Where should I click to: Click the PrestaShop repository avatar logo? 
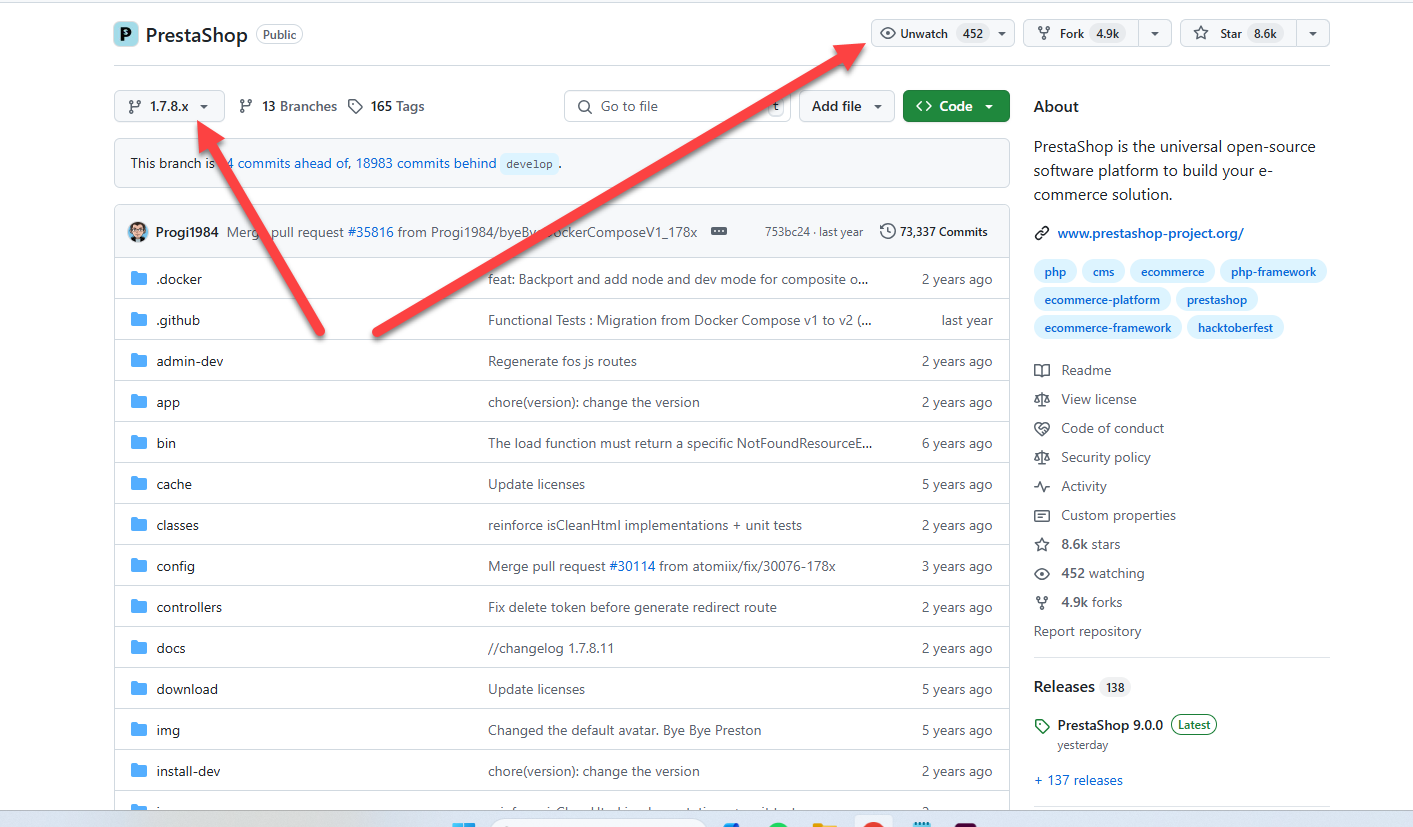126,34
